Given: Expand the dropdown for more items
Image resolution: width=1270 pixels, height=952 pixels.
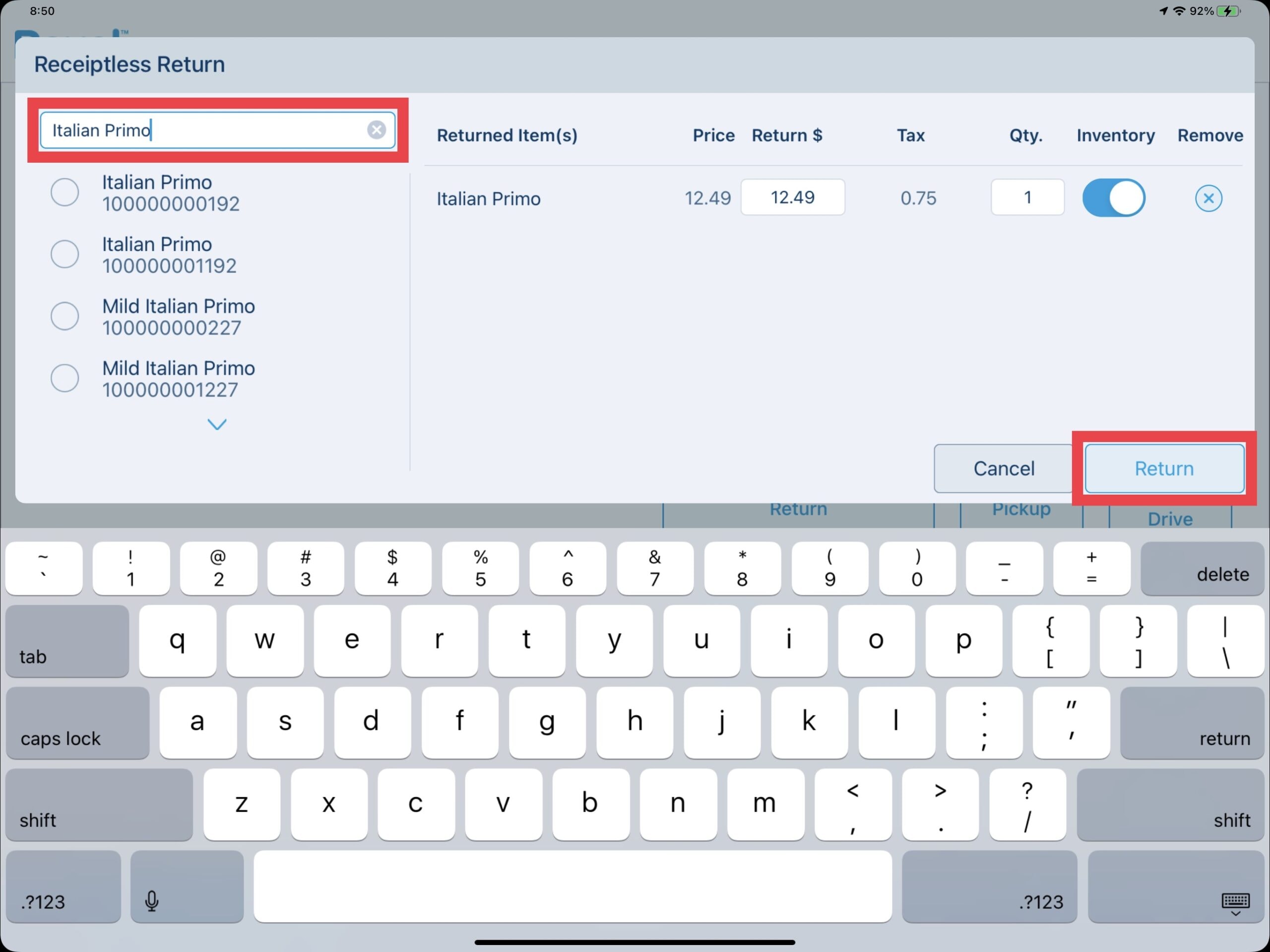Looking at the screenshot, I should pyautogui.click(x=217, y=424).
